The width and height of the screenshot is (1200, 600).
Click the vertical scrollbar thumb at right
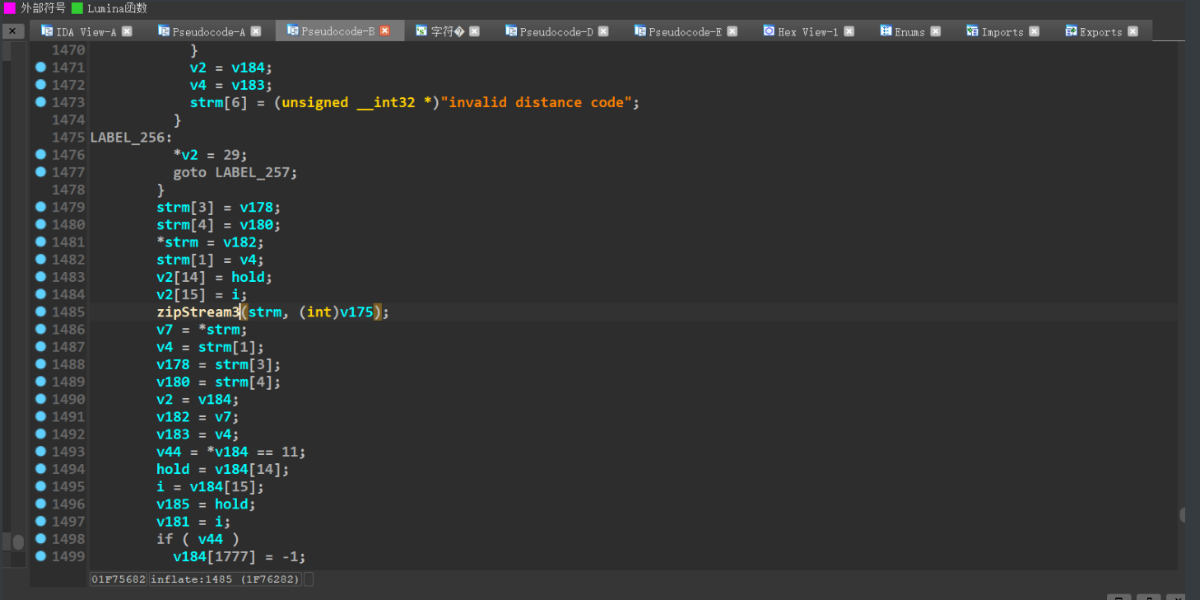[x=1183, y=516]
